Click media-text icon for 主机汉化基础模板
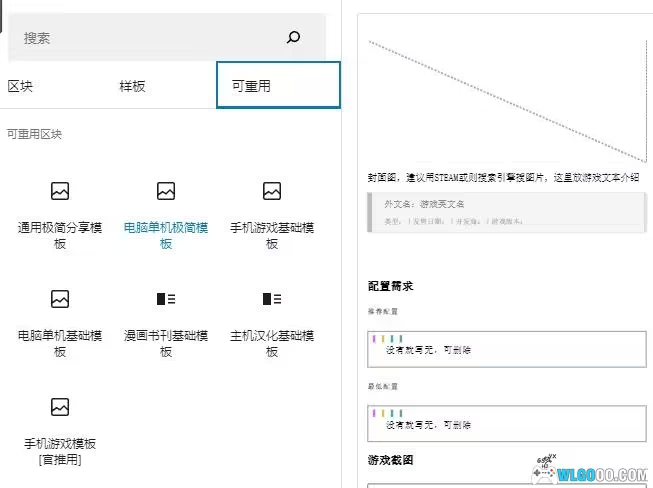The width and height of the screenshot is (653, 488). pos(272,299)
